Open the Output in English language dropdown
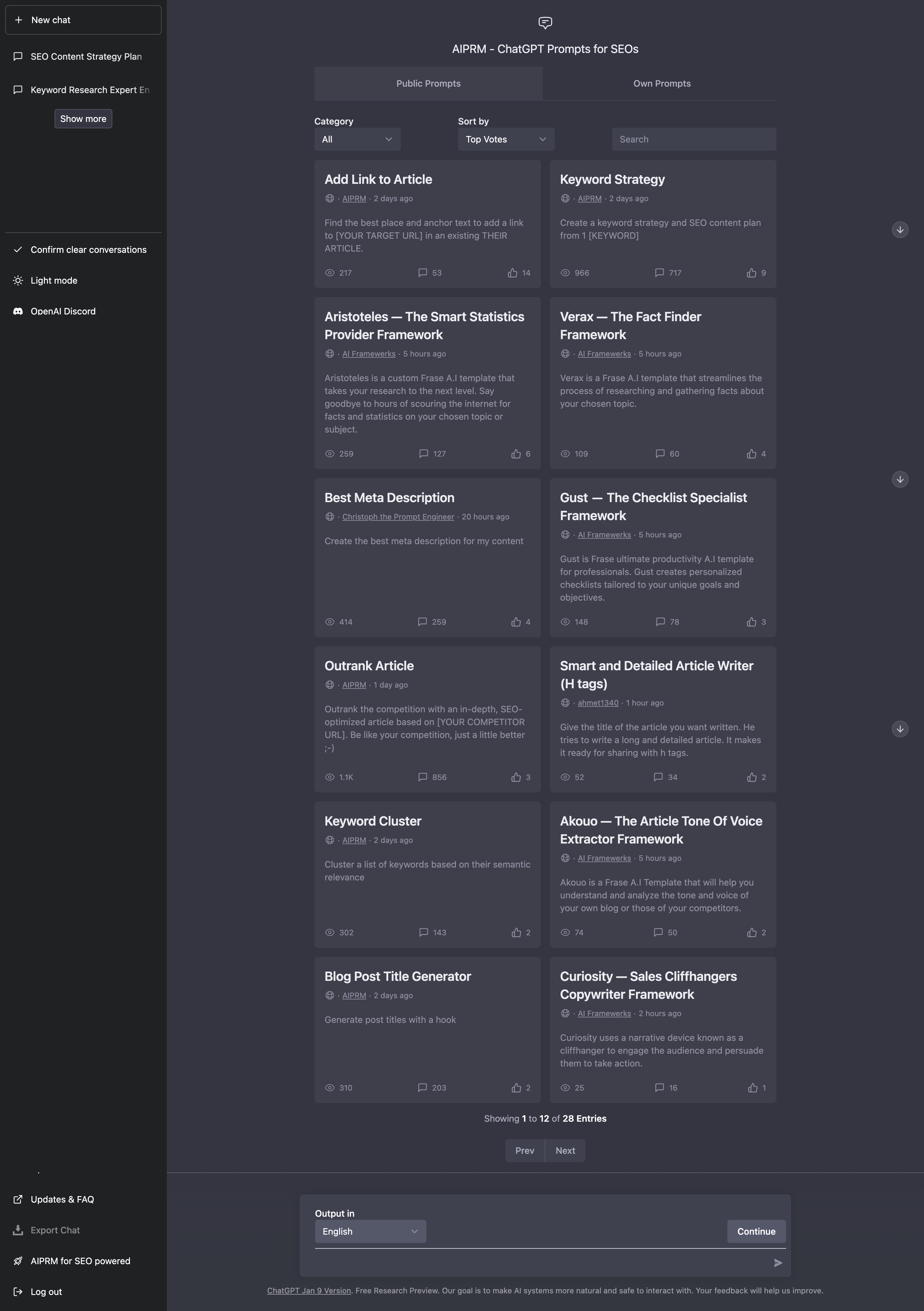The image size is (924, 1311). coord(371,1232)
